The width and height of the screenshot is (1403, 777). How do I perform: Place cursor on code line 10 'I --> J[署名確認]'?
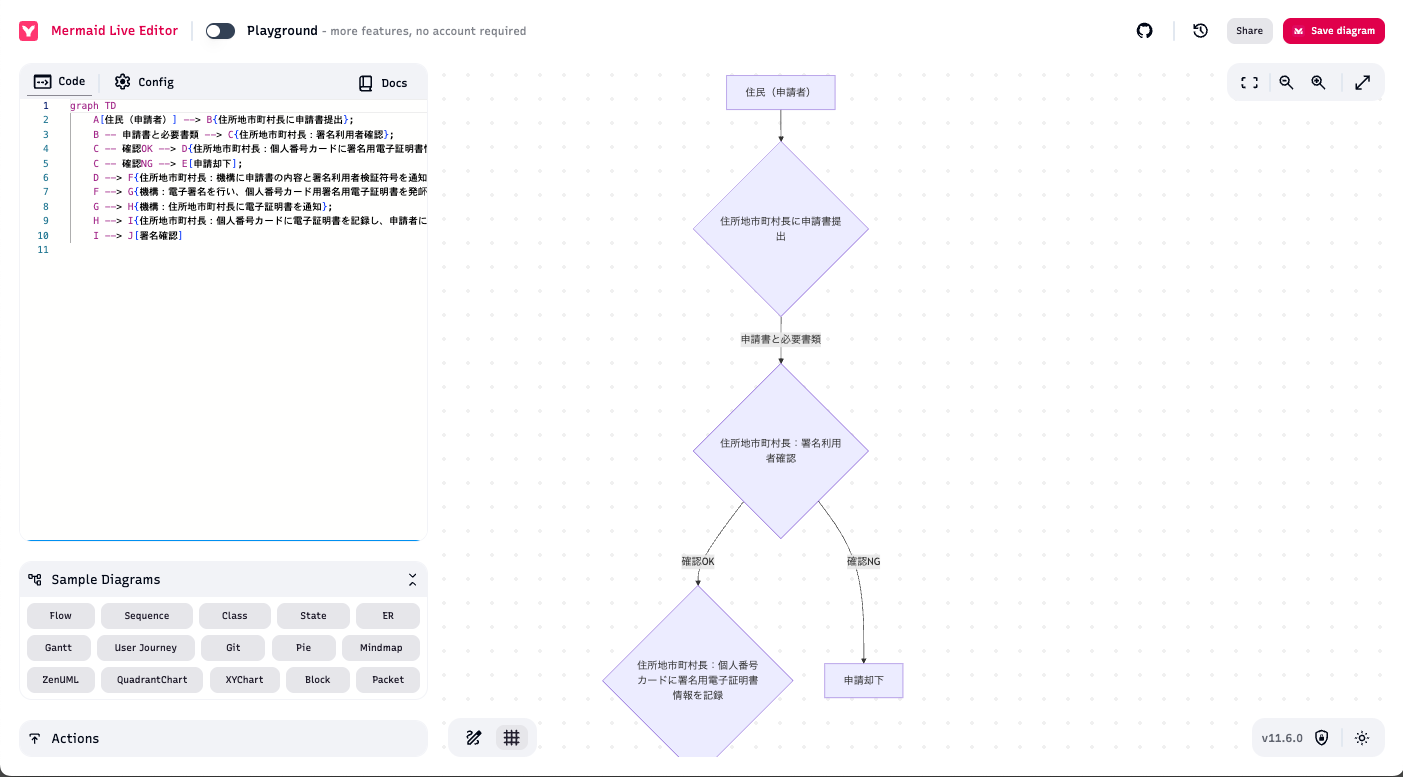(x=138, y=236)
